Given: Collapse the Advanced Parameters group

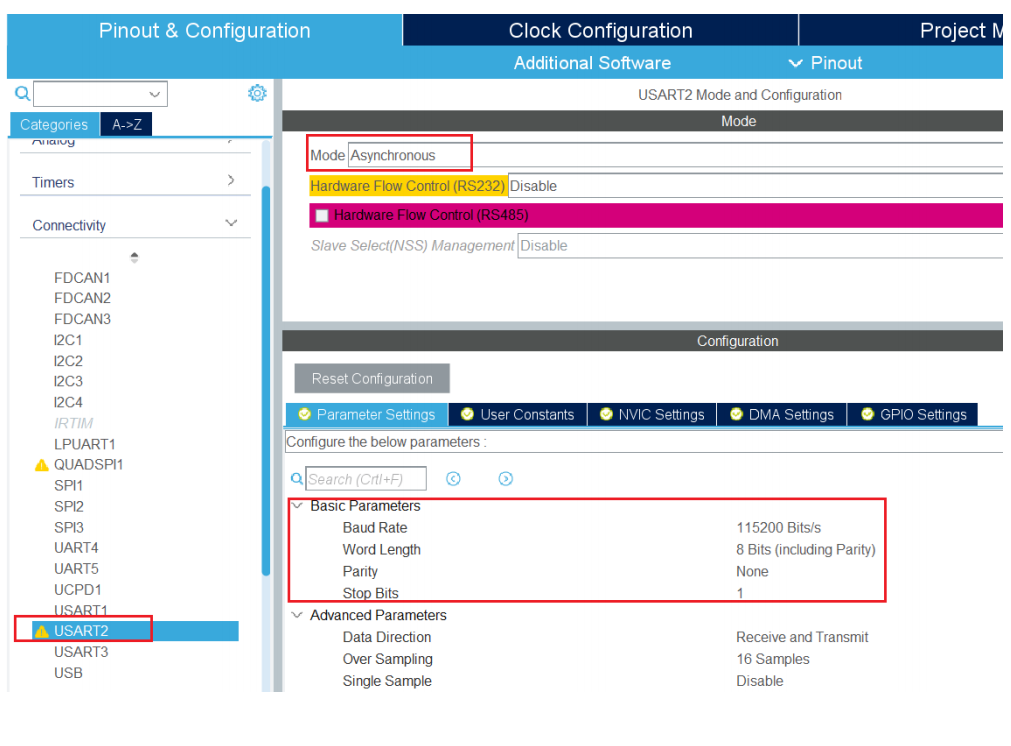Looking at the screenshot, I should point(297,615).
